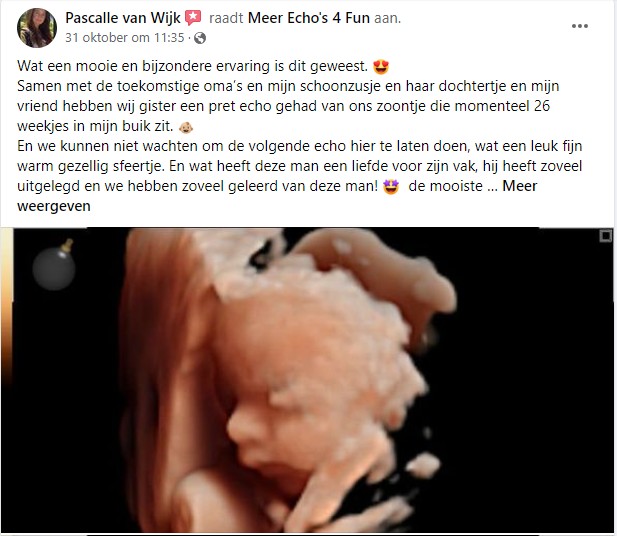
Task: Click the globe public audience icon
Action: [200, 38]
